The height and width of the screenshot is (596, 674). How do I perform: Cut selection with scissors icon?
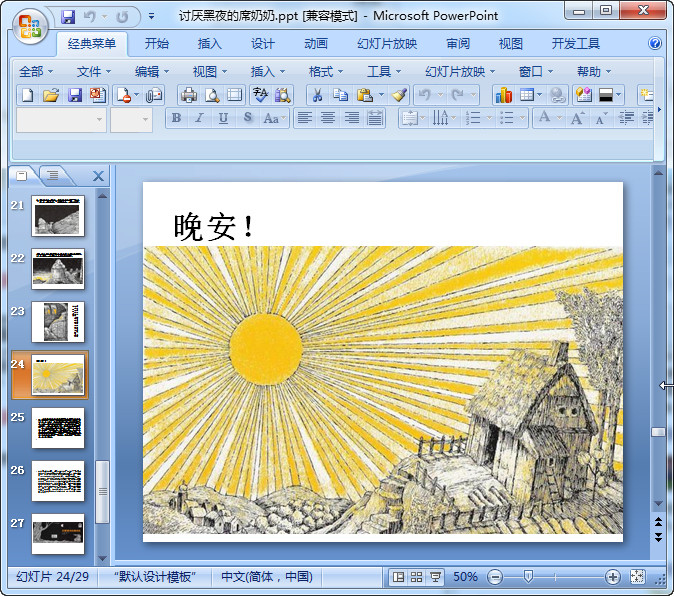click(x=317, y=95)
